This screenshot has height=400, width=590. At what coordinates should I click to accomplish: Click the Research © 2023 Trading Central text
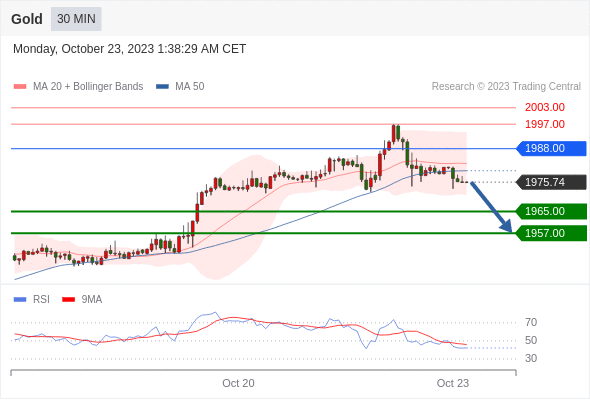[506, 87]
